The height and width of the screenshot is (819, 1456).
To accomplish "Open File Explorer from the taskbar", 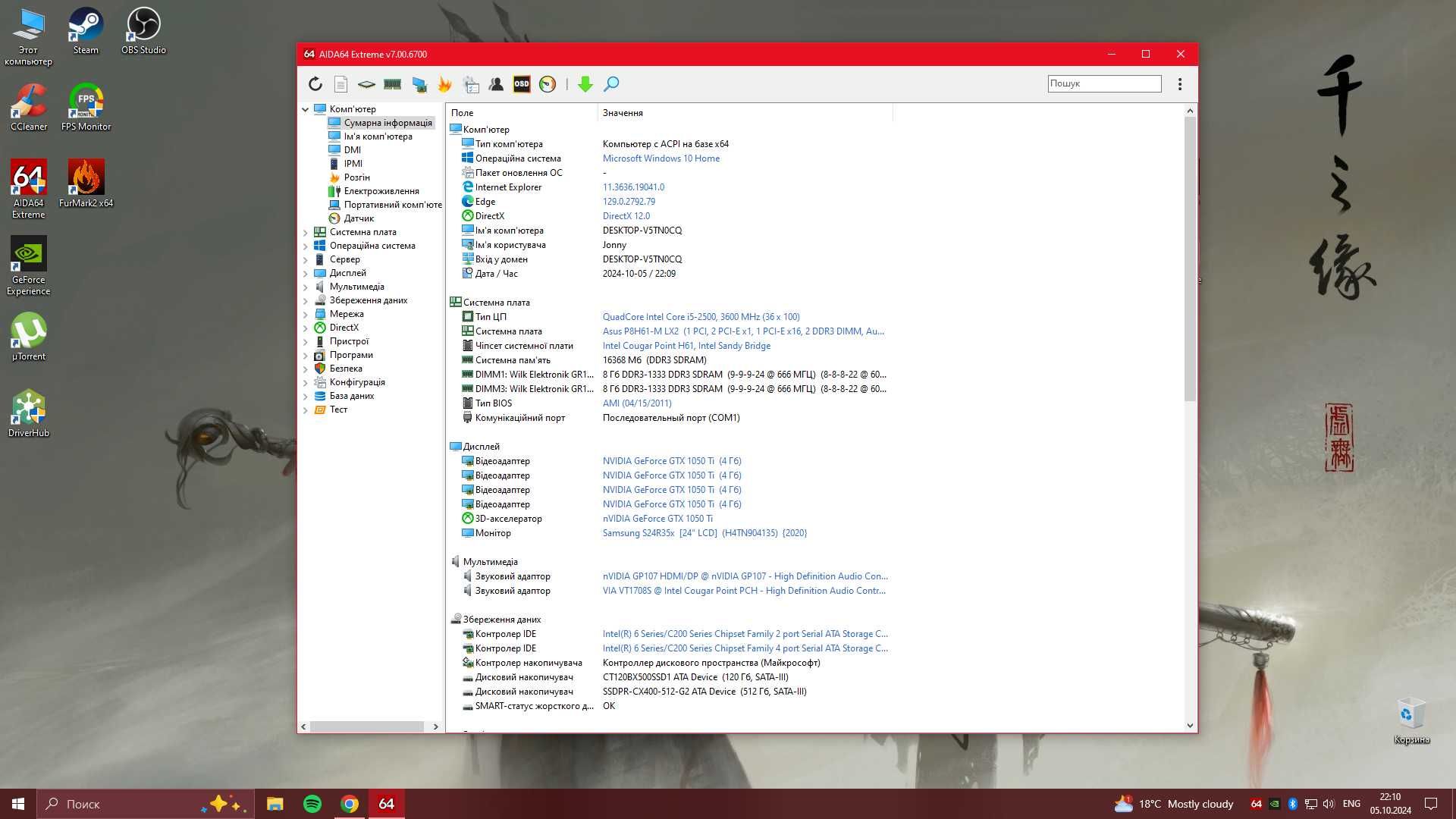I will pyautogui.click(x=275, y=804).
